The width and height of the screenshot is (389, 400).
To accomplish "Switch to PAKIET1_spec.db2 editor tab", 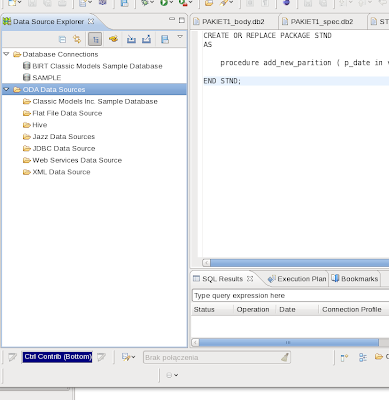I will coord(322,22).
